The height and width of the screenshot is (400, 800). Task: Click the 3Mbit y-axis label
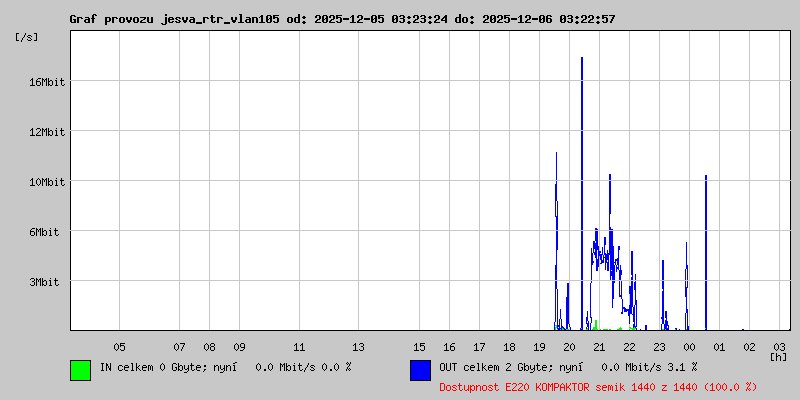tap(46, 282)
